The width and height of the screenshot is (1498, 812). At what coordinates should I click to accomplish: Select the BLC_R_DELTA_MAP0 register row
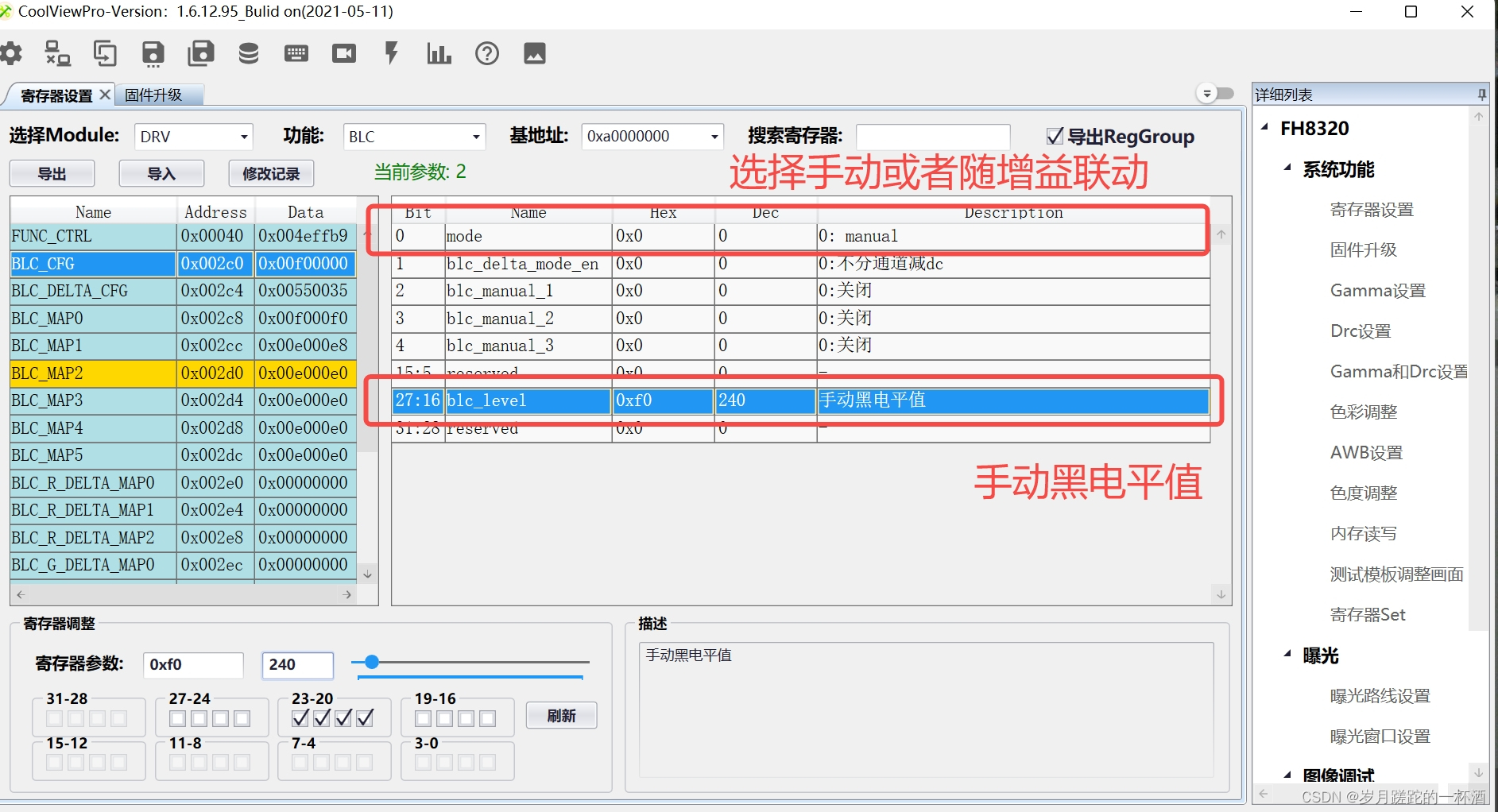(184, 483)
